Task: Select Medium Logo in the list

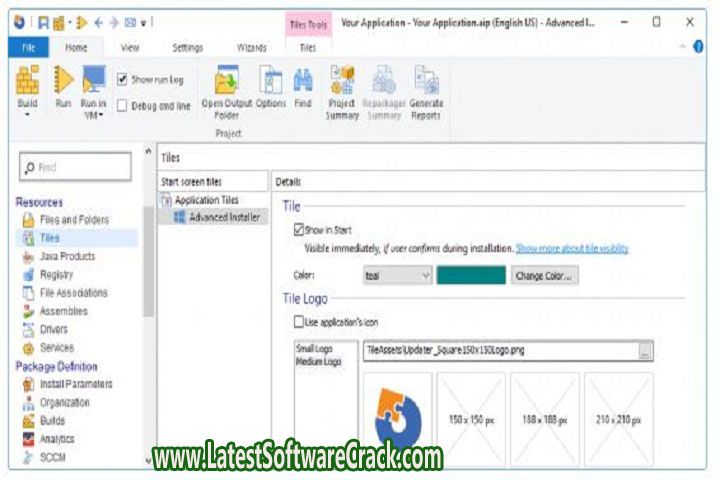Action: (318, 362)
